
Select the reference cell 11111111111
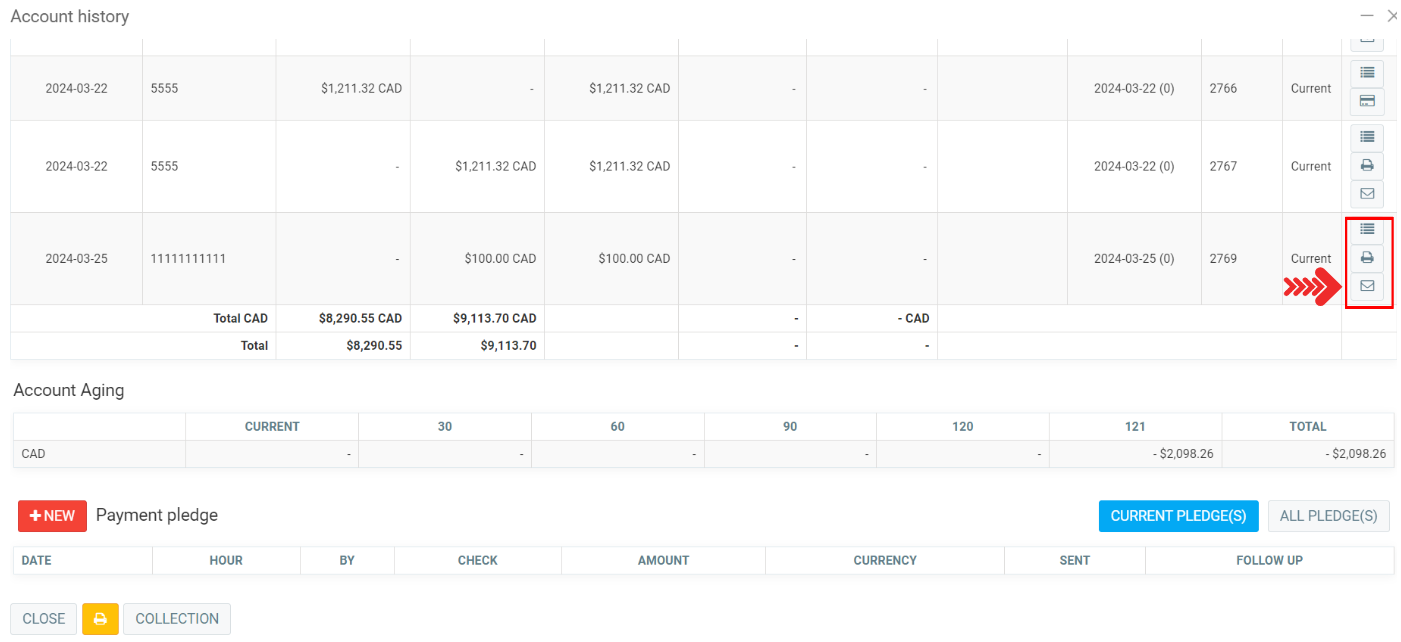(x=188, y=259)
